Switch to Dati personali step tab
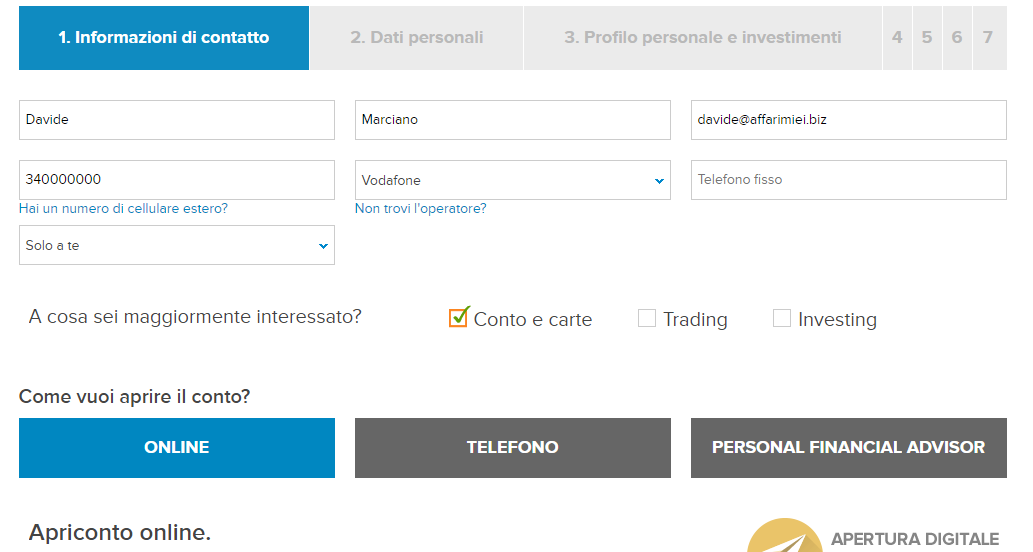This screenshot has width=1033, height=552. [x=416, y=38]
